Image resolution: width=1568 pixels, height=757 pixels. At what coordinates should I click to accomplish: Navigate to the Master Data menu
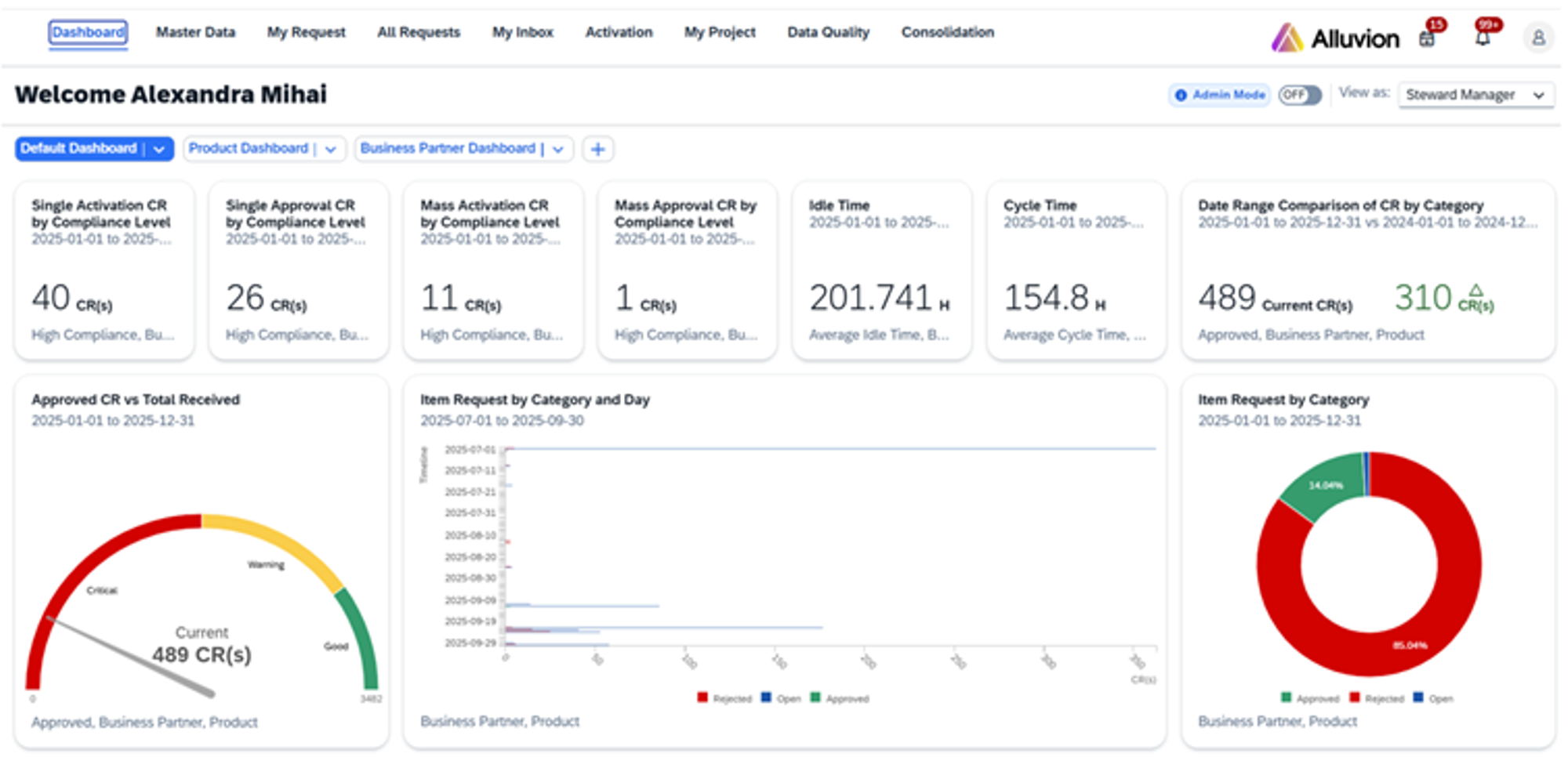[195, 32]
